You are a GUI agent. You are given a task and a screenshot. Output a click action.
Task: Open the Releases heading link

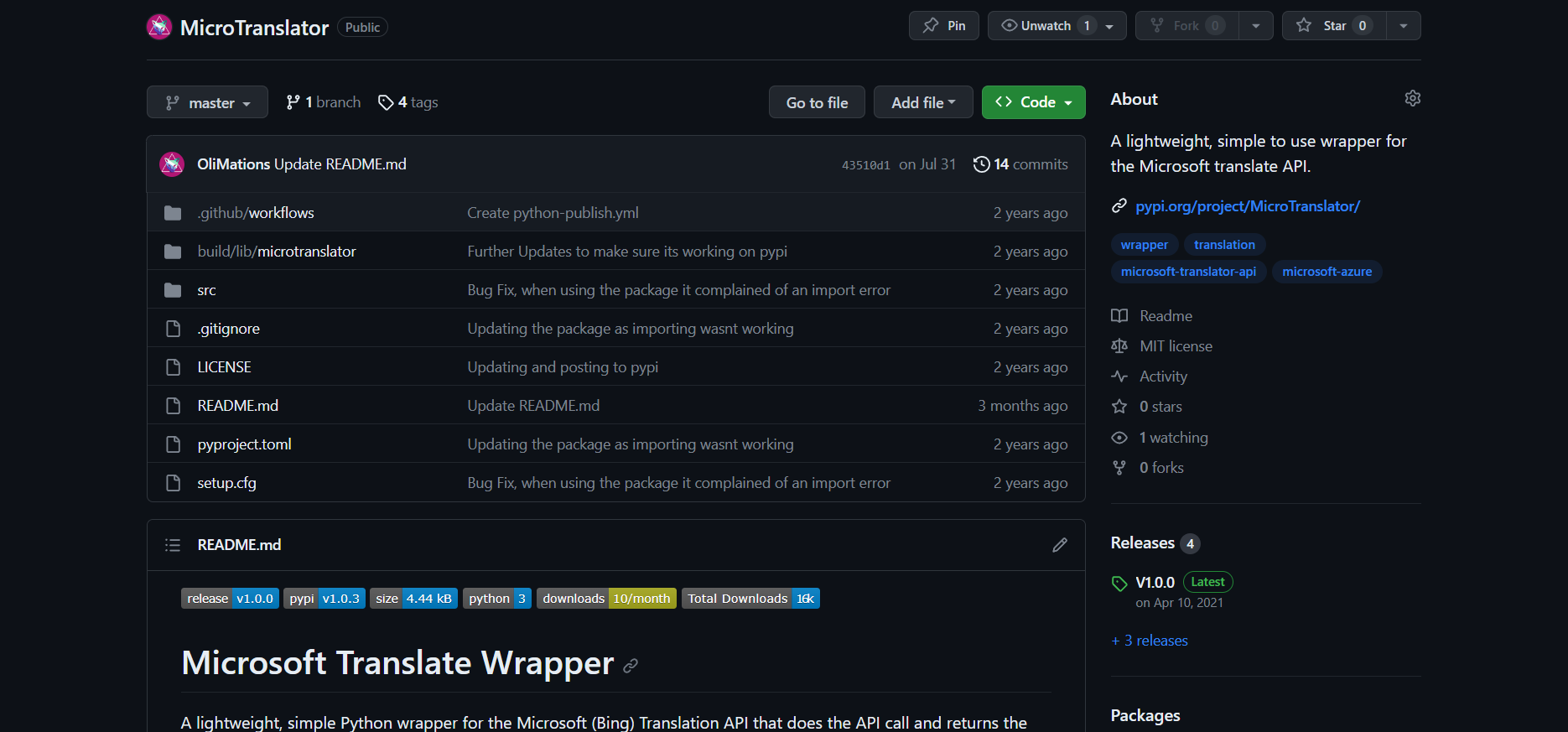click(x=1155, y=543)
